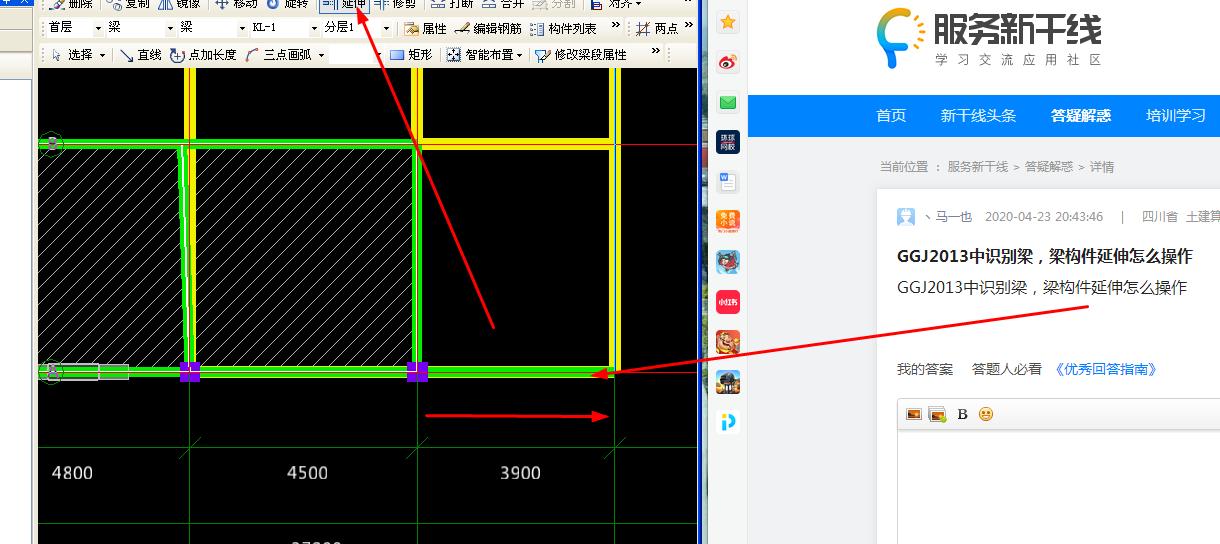Open the emoji picker in the editor
This screenshot has height=544, width=1220.
(986, 414)
